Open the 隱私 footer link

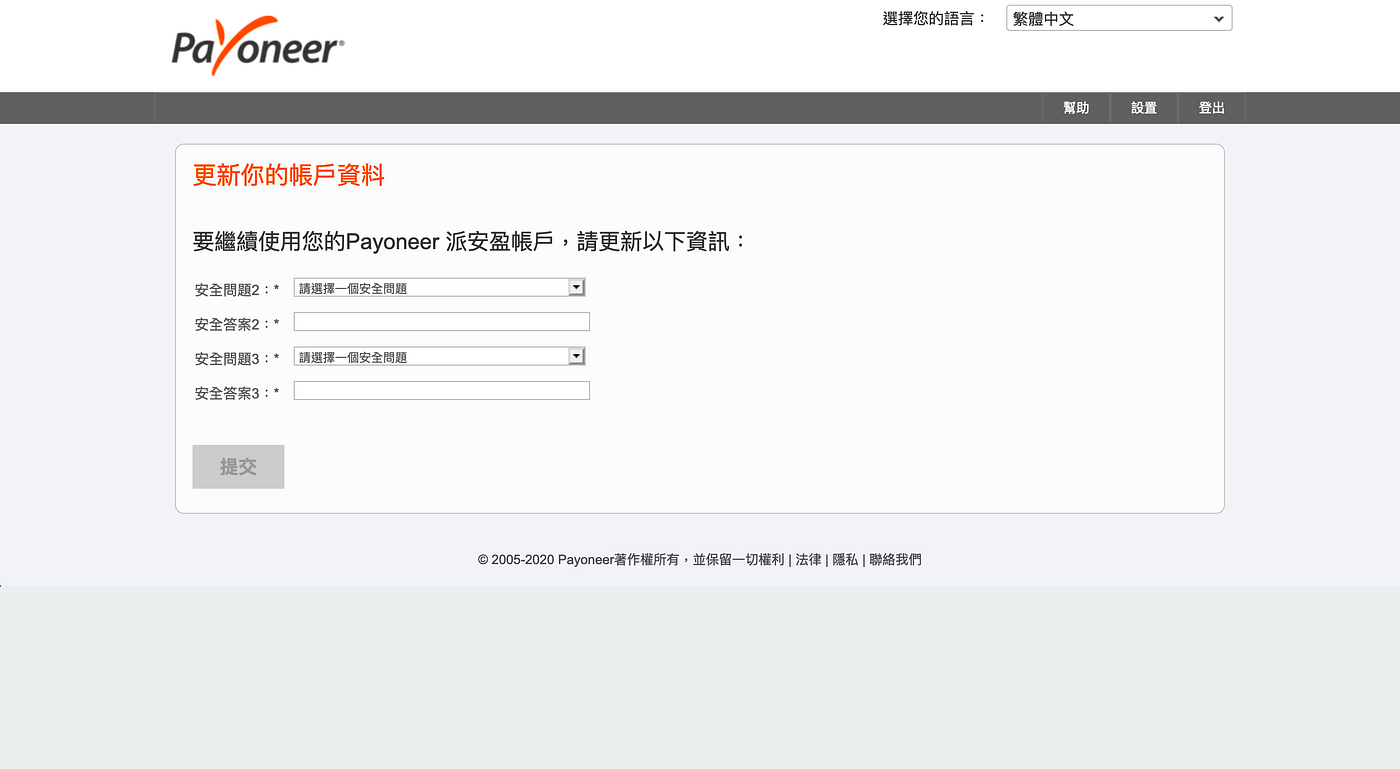[845, 560]
